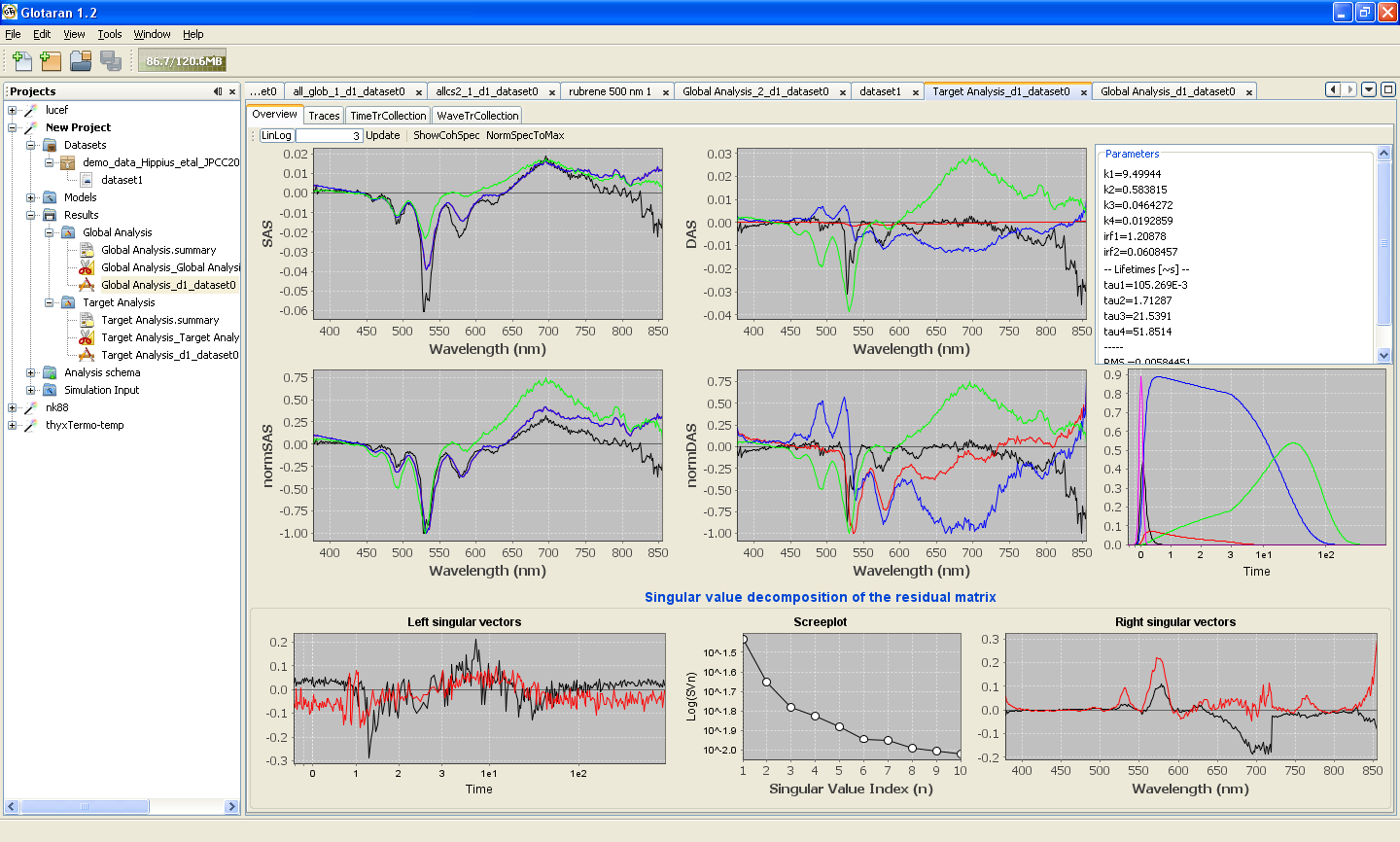This screenshot has height=842, width=1400.
Task: Click the Models folder icon
Action: pos(50,197)
